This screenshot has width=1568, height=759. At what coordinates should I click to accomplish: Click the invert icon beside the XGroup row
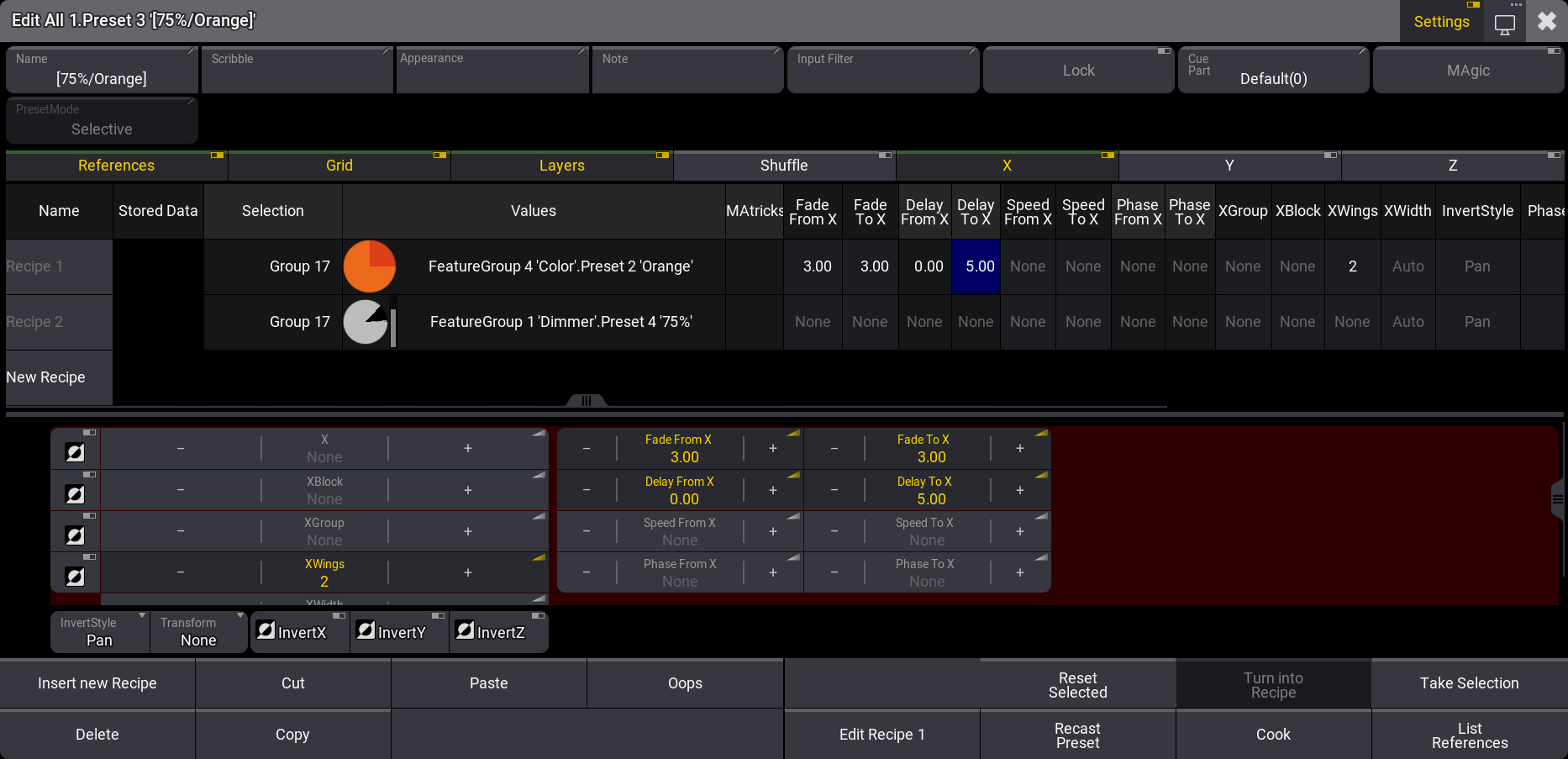tap(75, 535)
